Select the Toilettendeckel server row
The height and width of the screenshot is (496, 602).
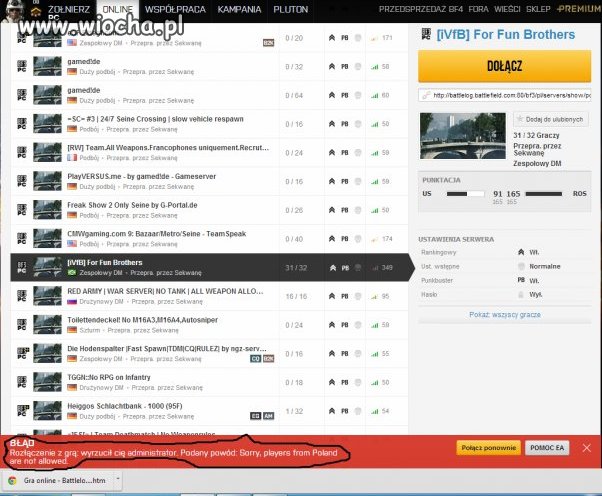tap(209, 325)
